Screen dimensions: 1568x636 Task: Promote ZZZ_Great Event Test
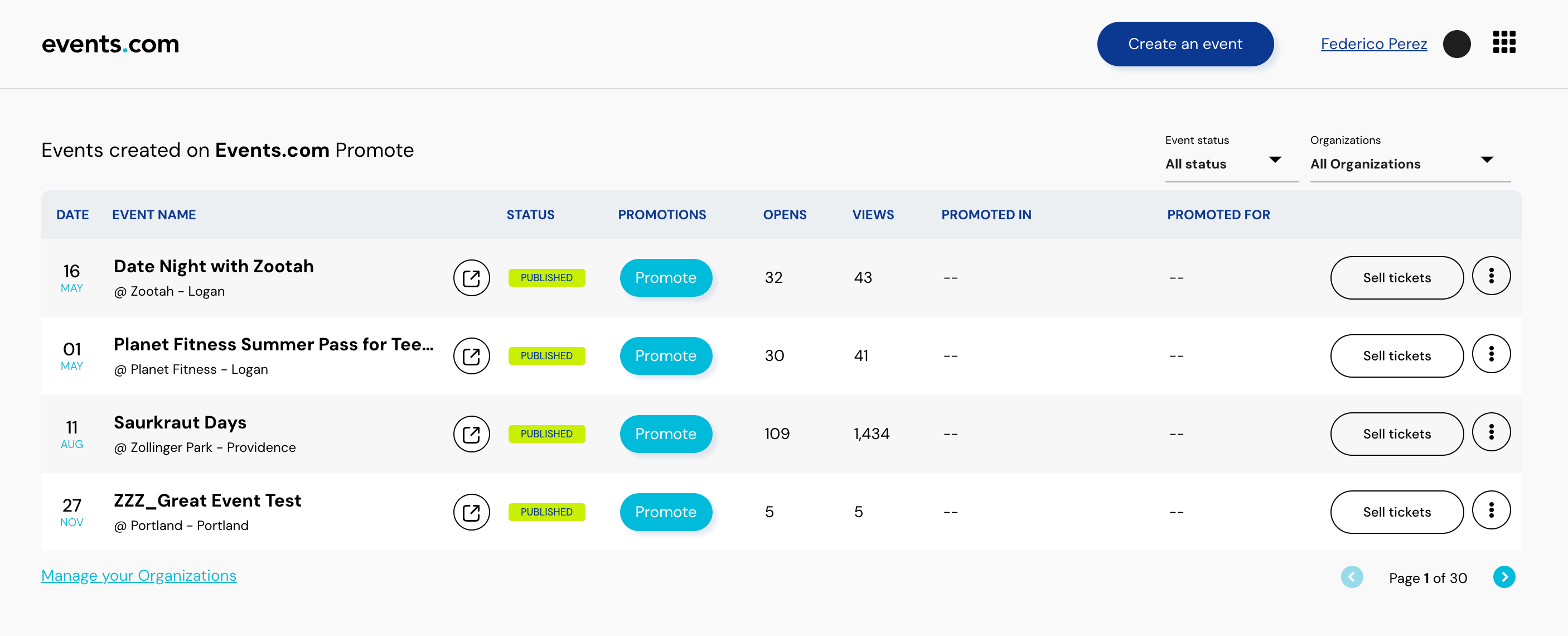coord(665,512)
